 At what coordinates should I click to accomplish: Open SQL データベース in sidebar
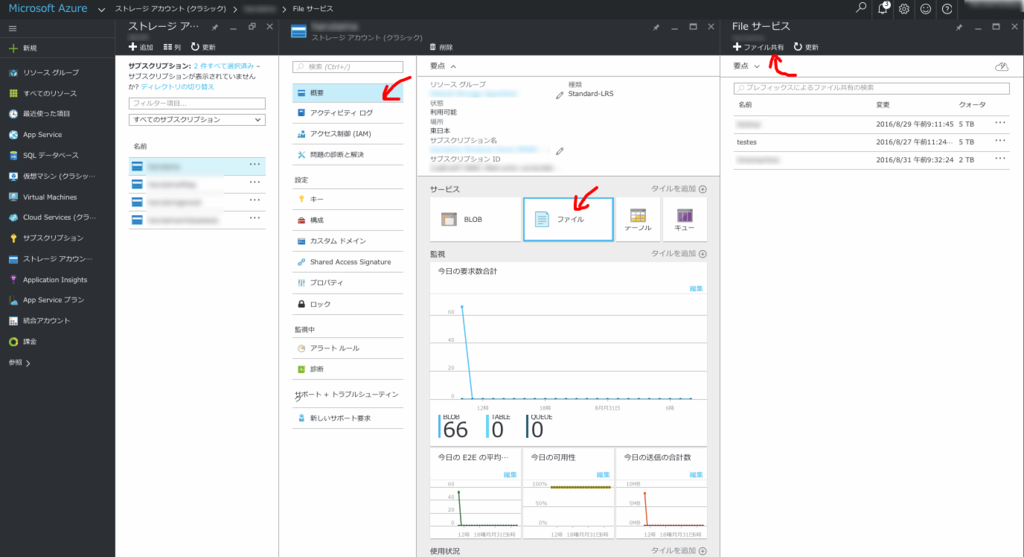tap(50, 155)
